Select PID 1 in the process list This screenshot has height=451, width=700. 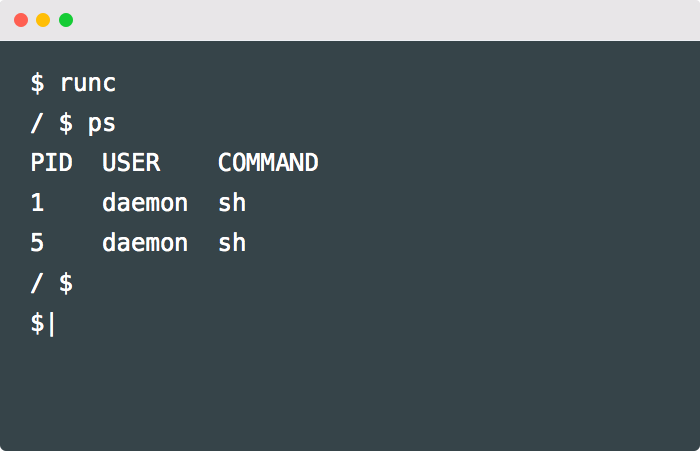coord(38,203)
